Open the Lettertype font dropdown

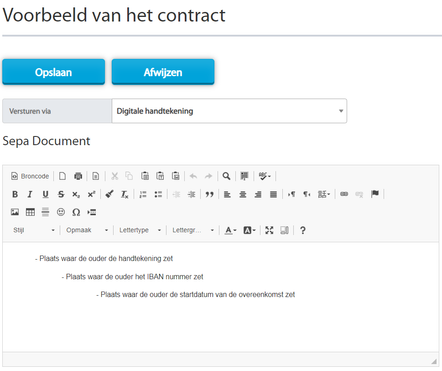point(140,230)
